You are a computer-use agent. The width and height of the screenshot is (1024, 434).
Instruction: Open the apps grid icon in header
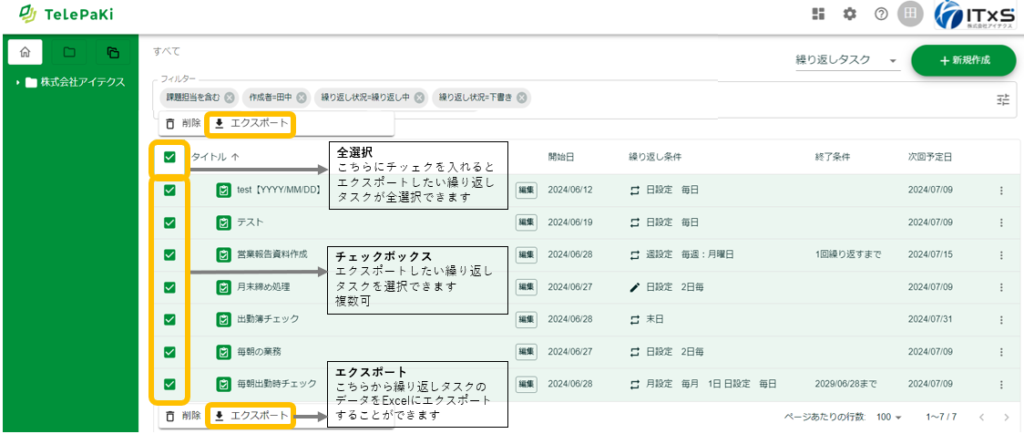(819, 14)
